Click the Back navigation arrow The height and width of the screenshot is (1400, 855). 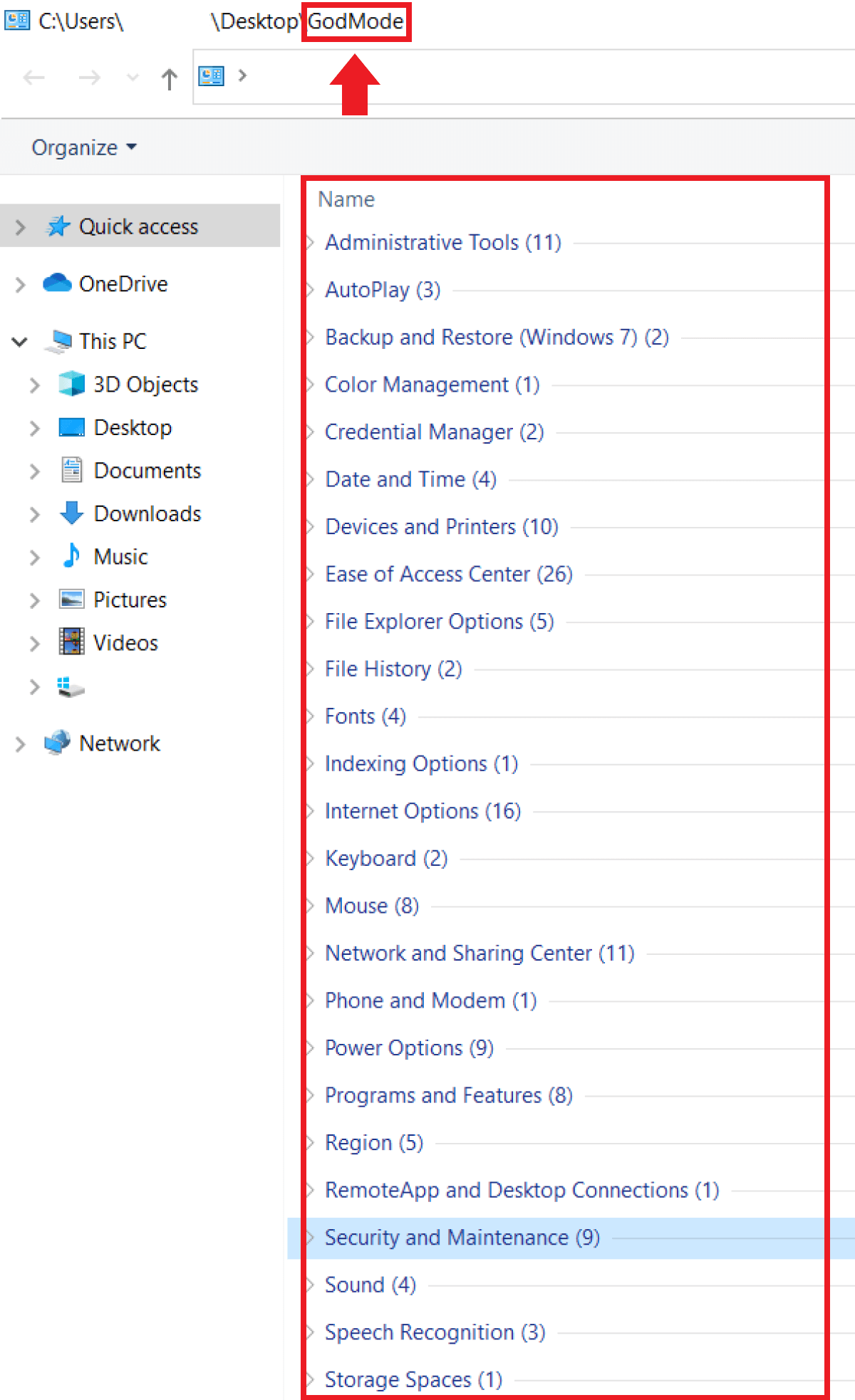[x=34, y=78]
